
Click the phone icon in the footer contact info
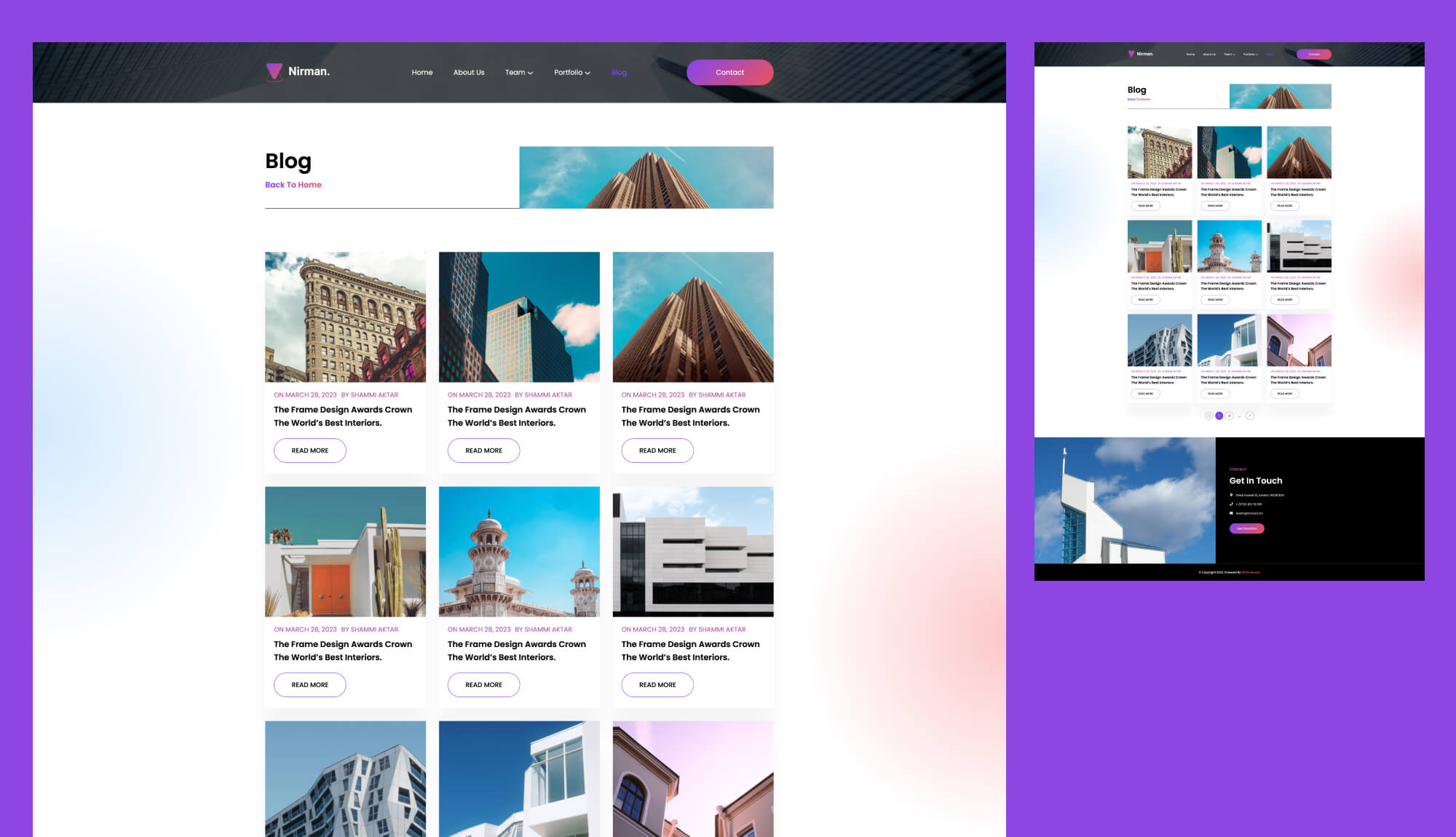[x=1232, y=504]
